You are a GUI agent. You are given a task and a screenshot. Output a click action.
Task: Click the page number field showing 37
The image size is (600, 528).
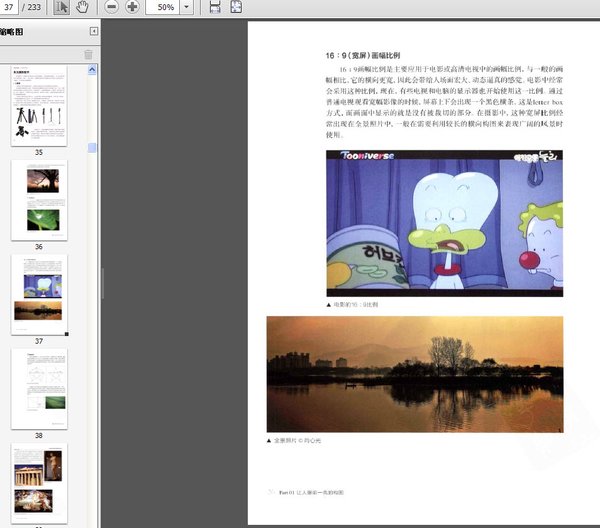coord(8,7)
